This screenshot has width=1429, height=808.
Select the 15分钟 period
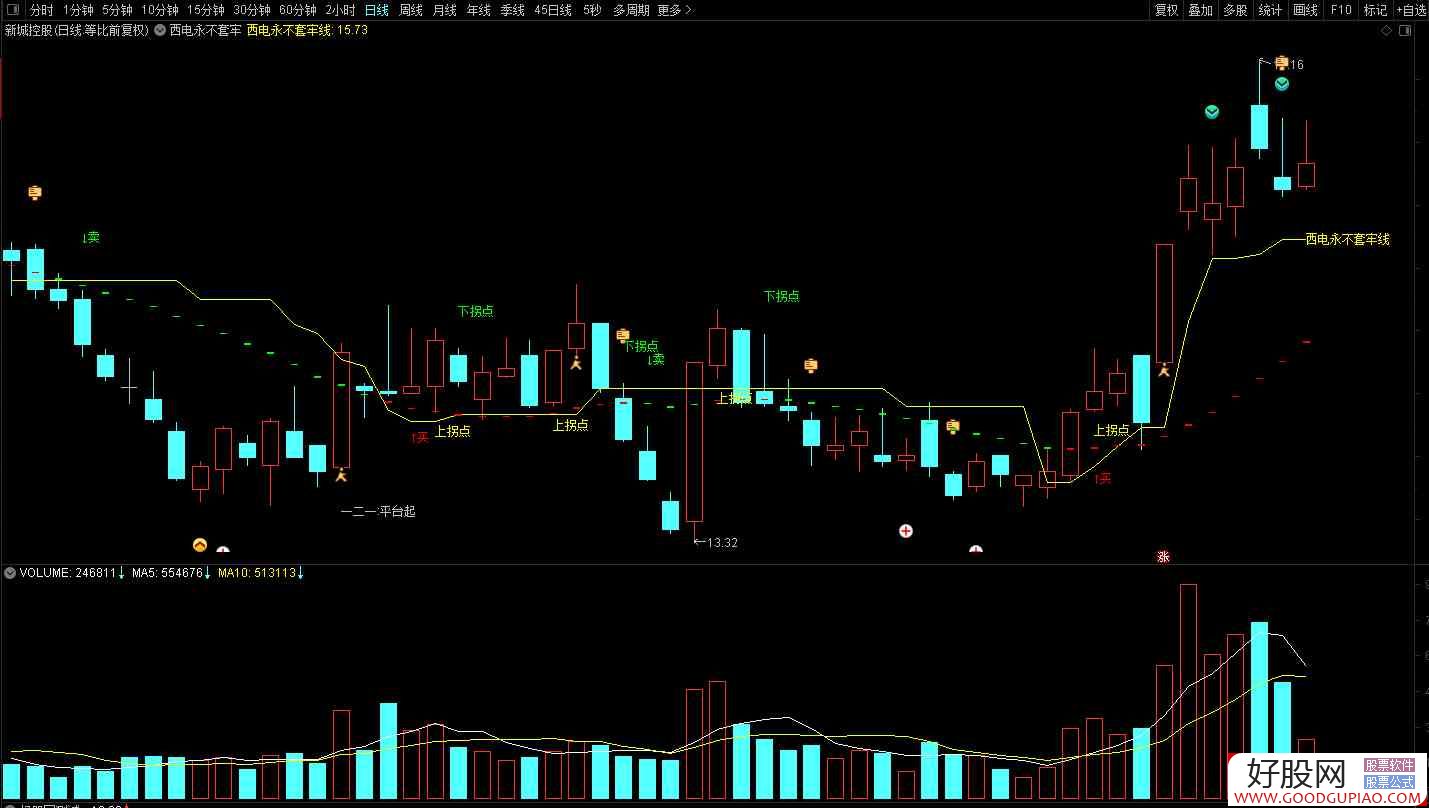pyautogui.click(x=206, y=10)
